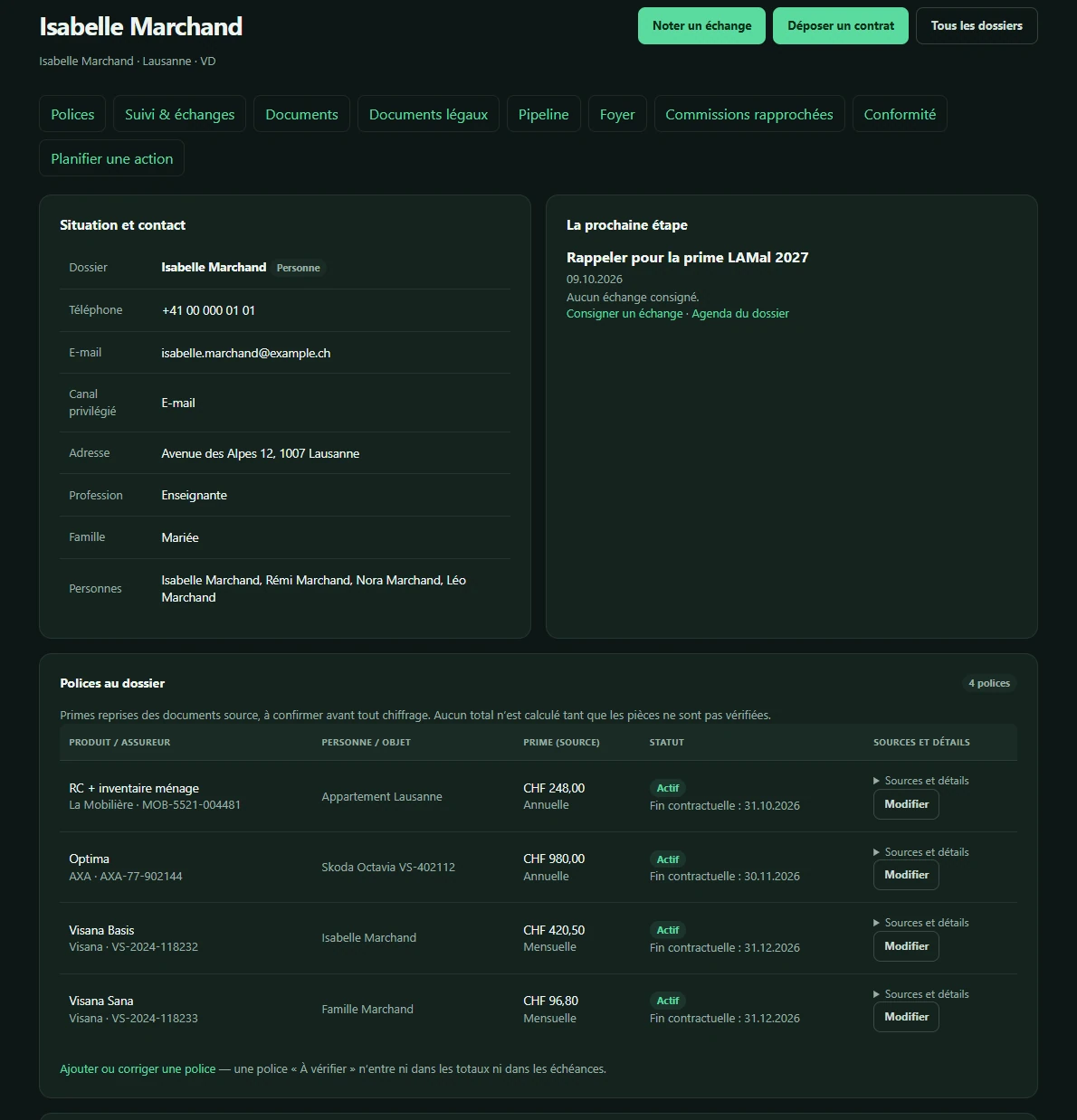Switch to the Conformité tab
Screen dimensions: 1077x1120
(900, 114)
